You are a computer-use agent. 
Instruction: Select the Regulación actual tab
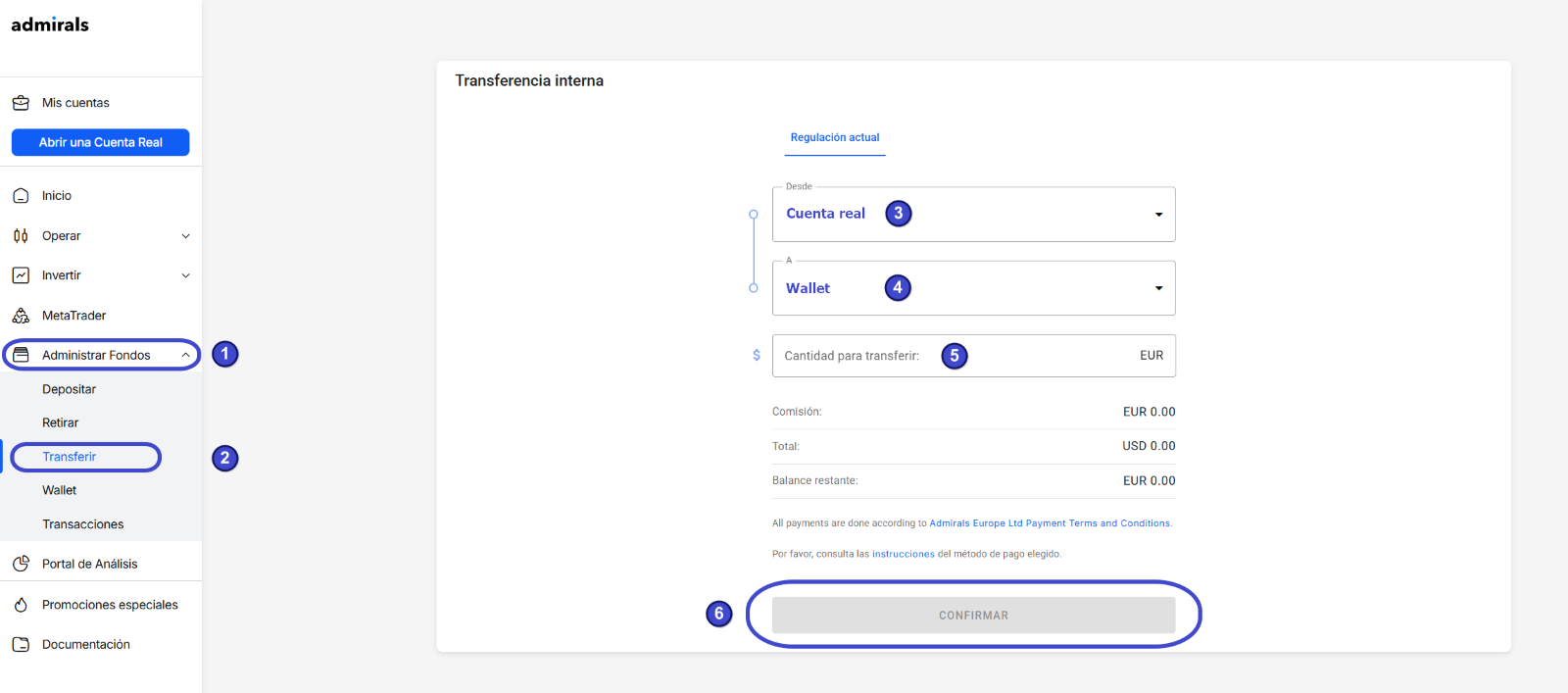point(835,138)
